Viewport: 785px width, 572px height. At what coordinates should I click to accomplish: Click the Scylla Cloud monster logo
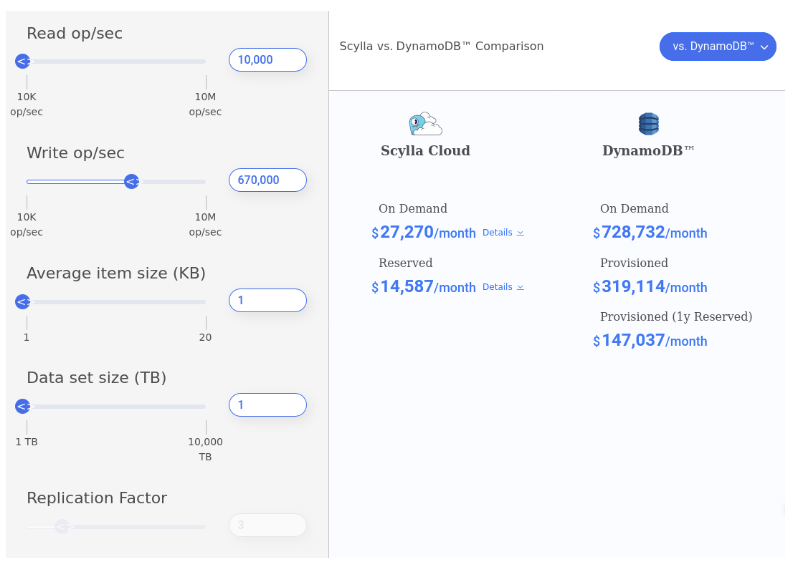click(425, 124)
